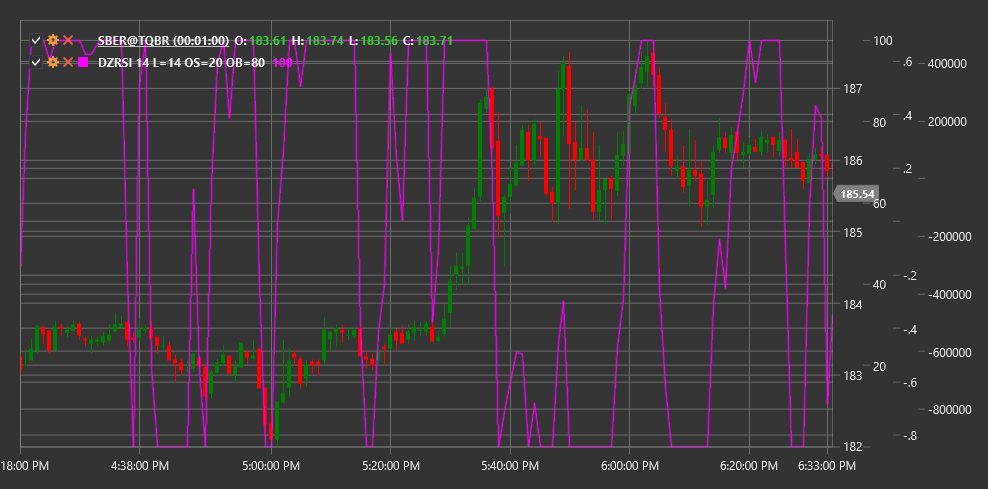Click the 400000 volume axis label
This screenshot has width=988, height=489.
(x=947, y=64)
